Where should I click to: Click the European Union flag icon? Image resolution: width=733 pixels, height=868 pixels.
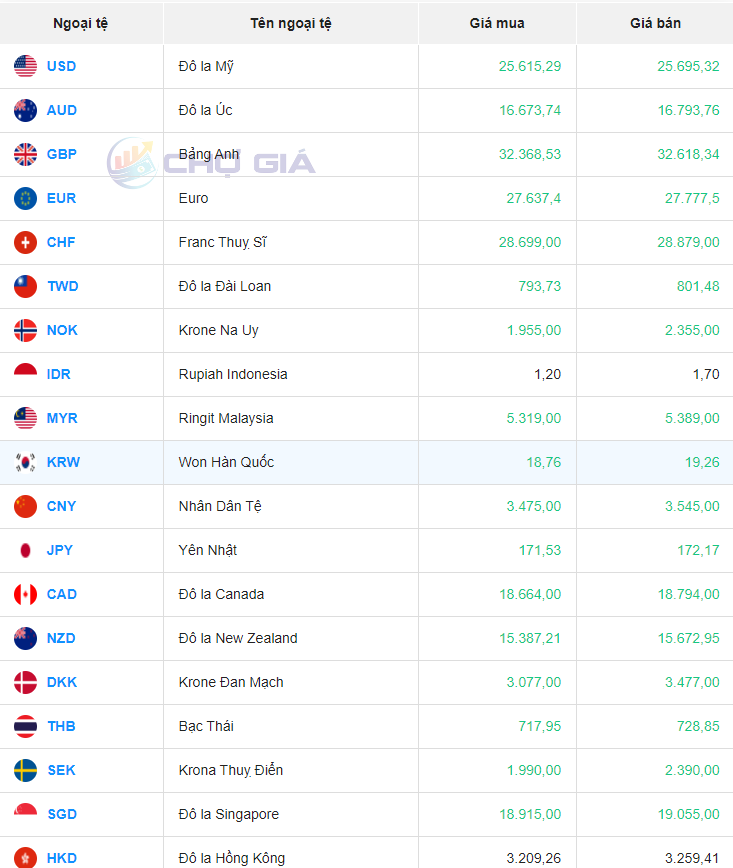pos(25,198)
